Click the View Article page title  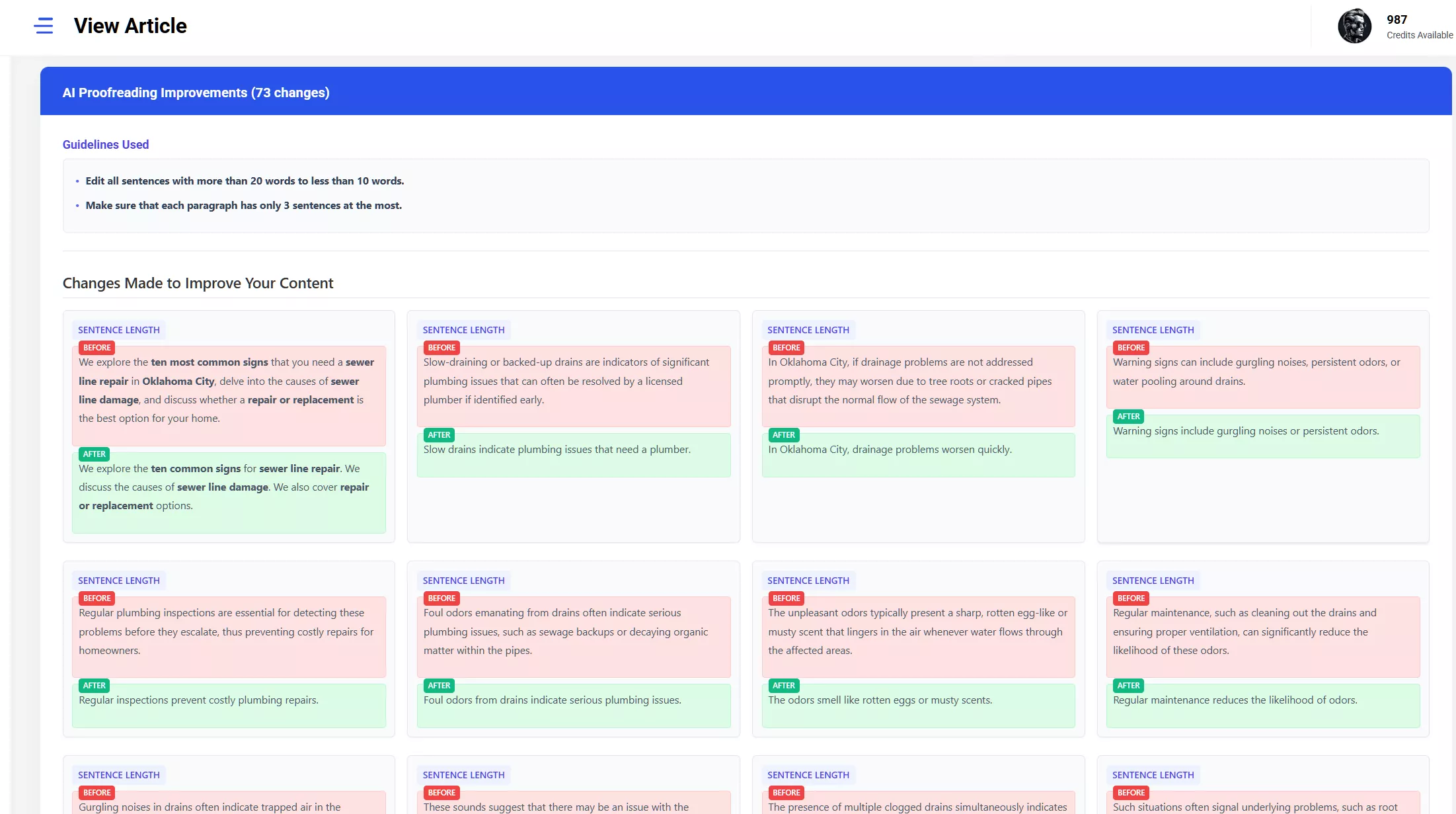(130, 26)
